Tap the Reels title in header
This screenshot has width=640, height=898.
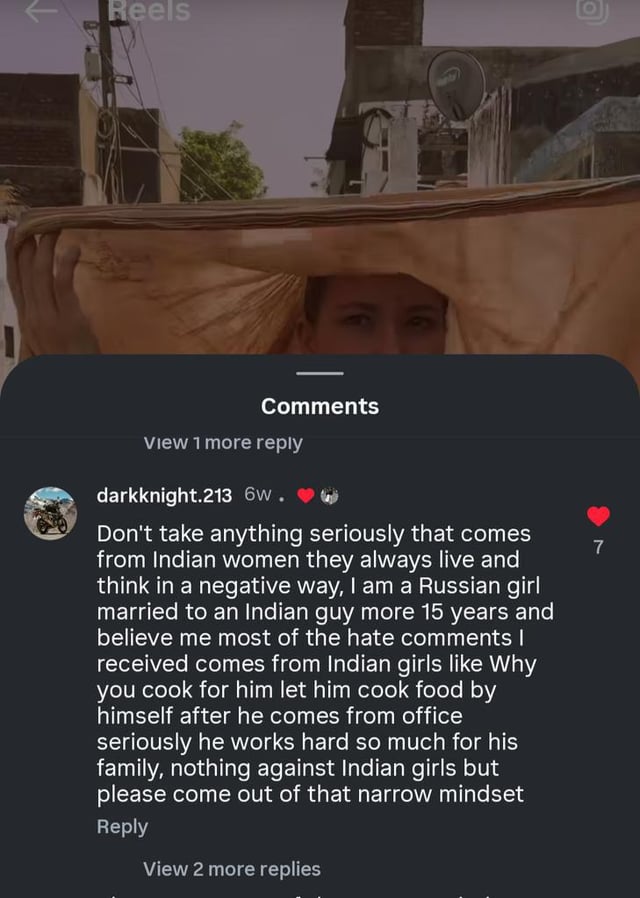[150, 11]
